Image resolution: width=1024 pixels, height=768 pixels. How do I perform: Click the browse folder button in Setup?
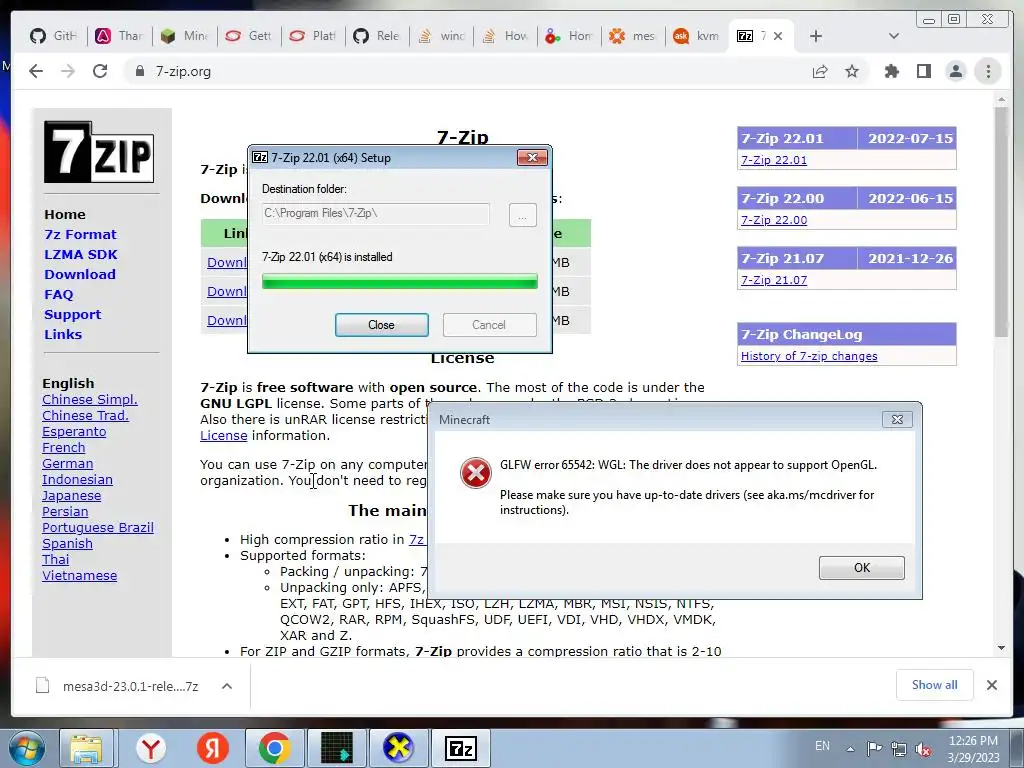pyautogui.click(x=522, y=214)
